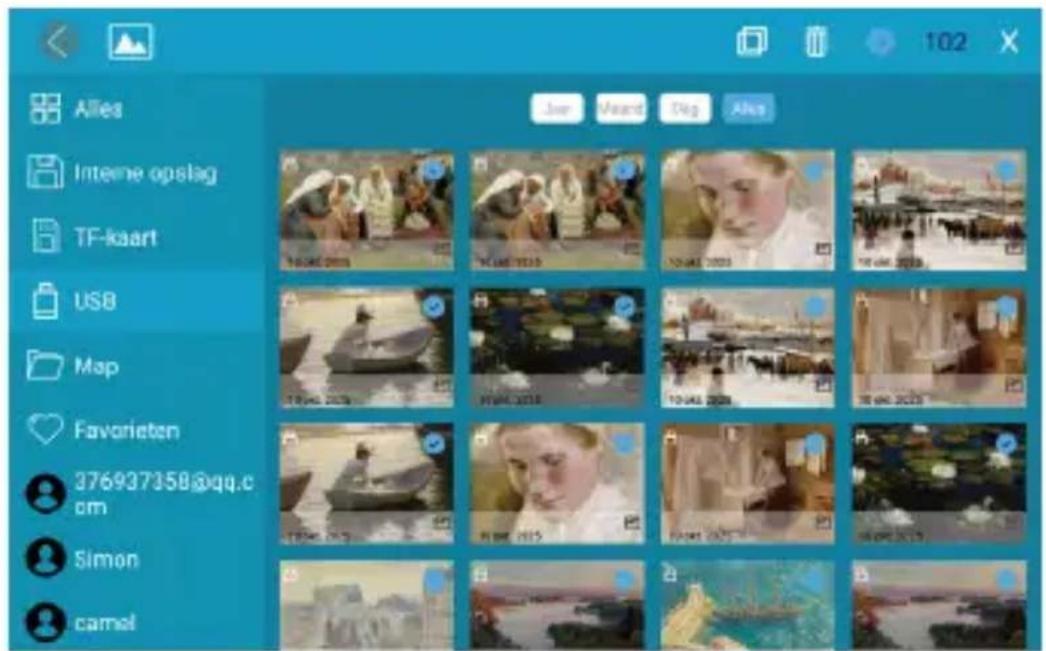This screenshot has height=651, width=1046.
Task: Uncheck the leftmost seated women photo
Action: tap(434, 171)
